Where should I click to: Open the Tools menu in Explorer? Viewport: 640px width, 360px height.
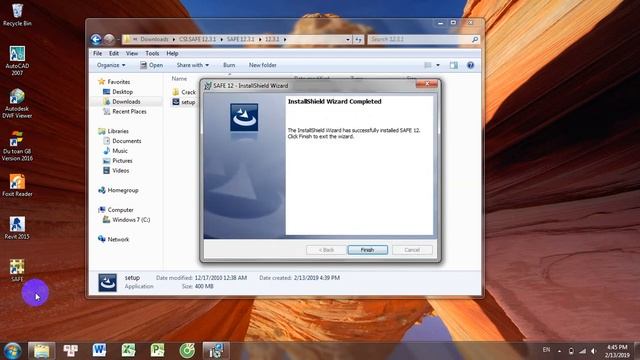pos(152,53)
